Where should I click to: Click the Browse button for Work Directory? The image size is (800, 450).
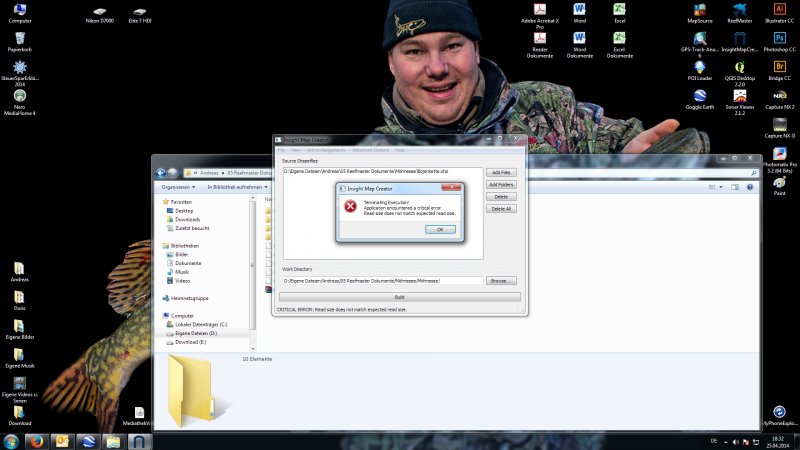[501, 281]
